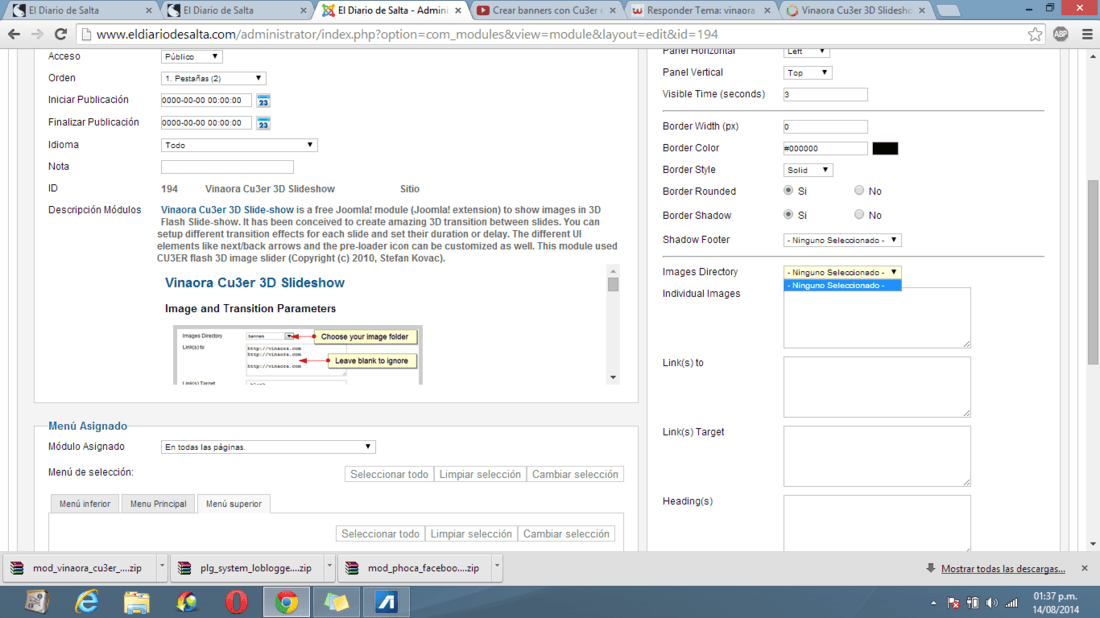Click upper Limpiar selección button
Screen dimensions: 1100x618
point(480,474)
